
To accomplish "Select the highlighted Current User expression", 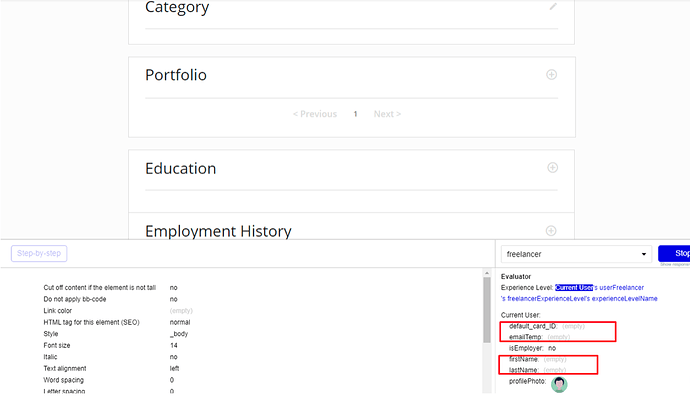I will [x=574, y=287].
